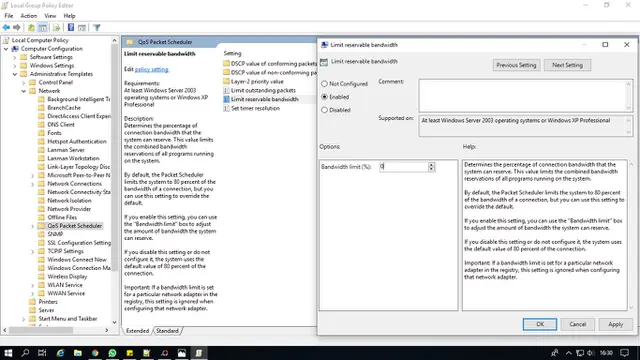Click the Bandwidth limit spinner up arrow
Screen dimensions: 640x360
431,164
